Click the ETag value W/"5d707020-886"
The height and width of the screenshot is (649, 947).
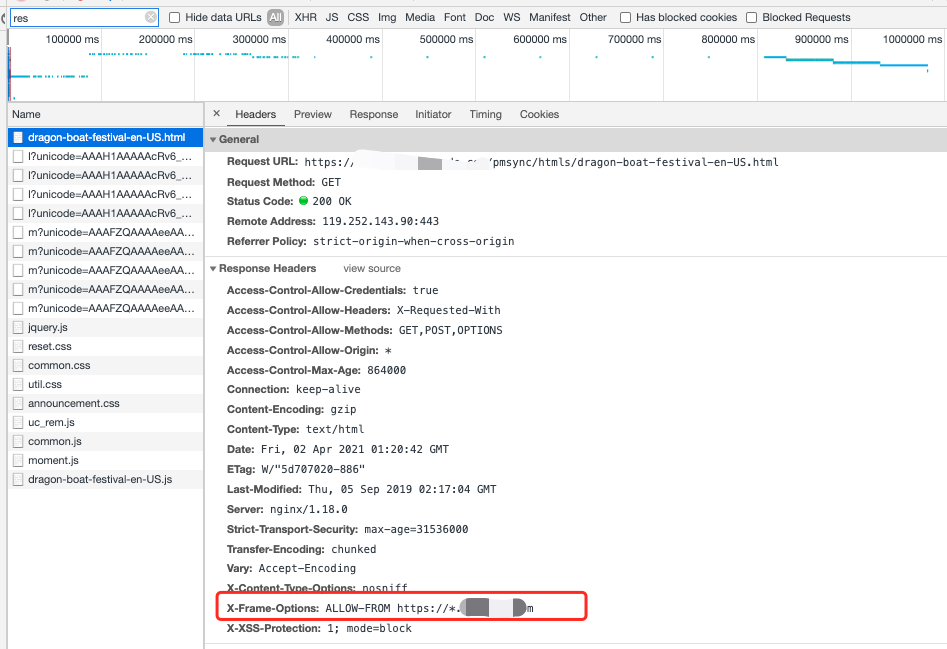pos(313,470)
